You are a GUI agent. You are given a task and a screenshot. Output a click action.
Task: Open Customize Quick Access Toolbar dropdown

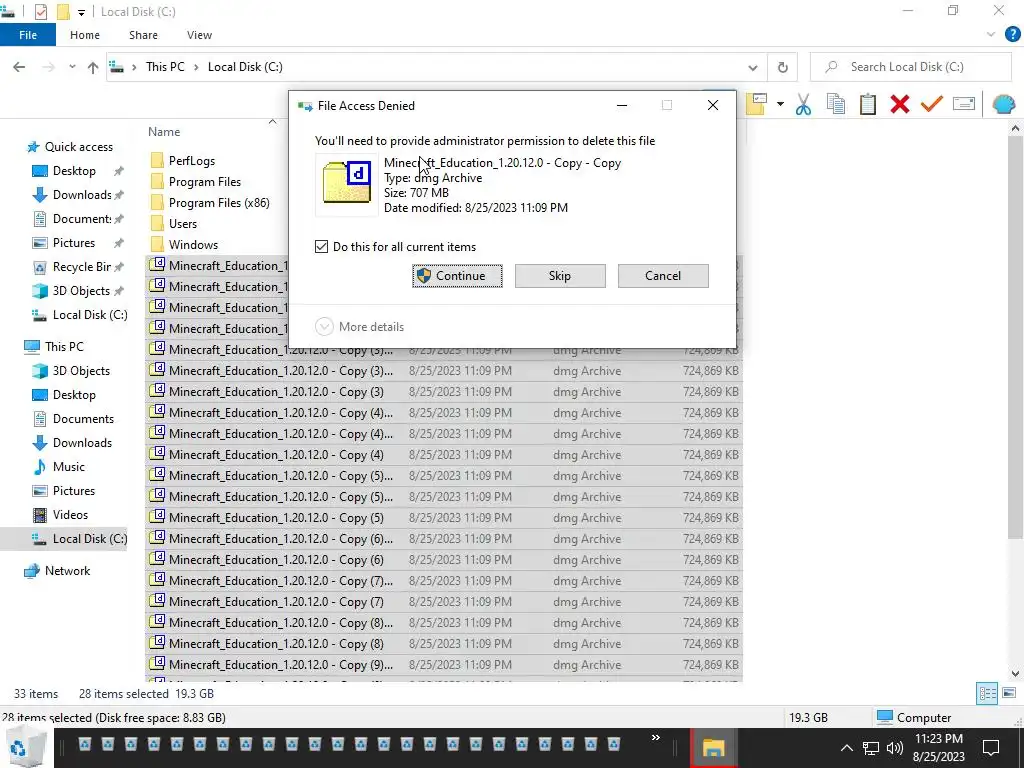tap(82, 12)
